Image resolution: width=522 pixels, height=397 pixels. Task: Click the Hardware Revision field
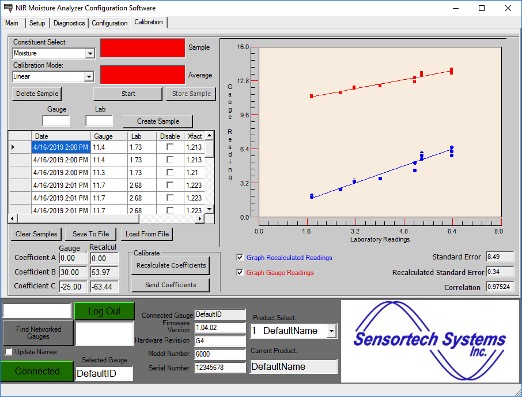tap(220, 341)
